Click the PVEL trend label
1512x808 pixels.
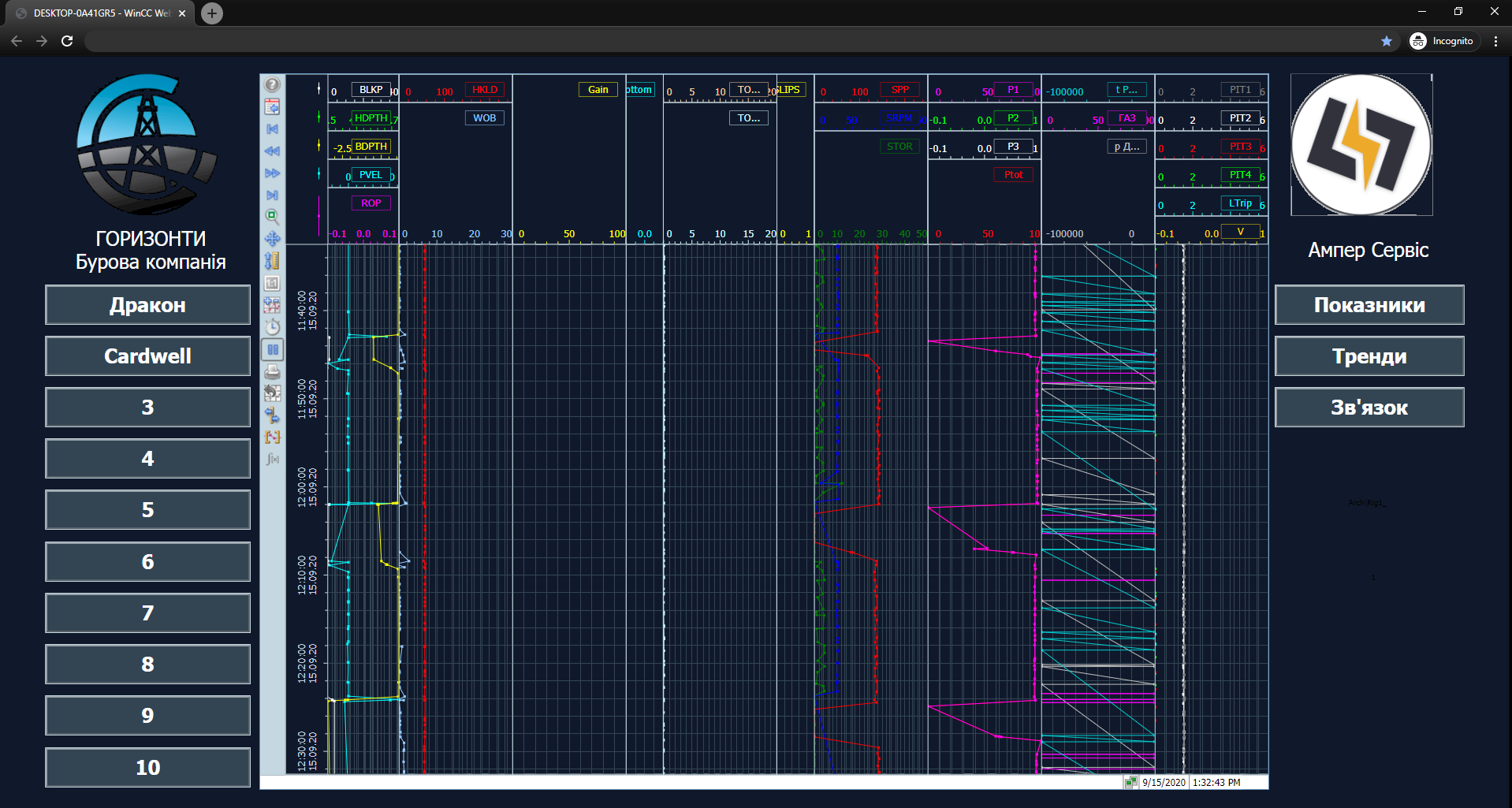[x=371, y=175]
